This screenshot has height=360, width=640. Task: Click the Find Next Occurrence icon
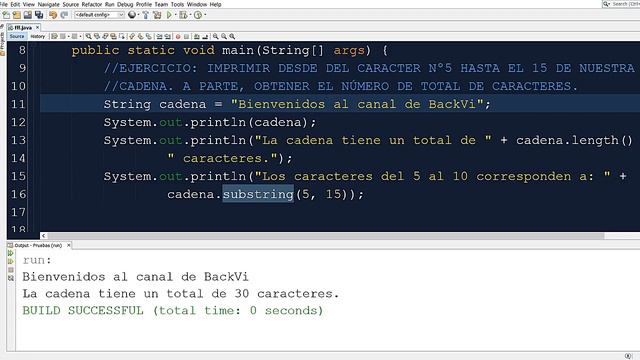click(x=105, y=36)
